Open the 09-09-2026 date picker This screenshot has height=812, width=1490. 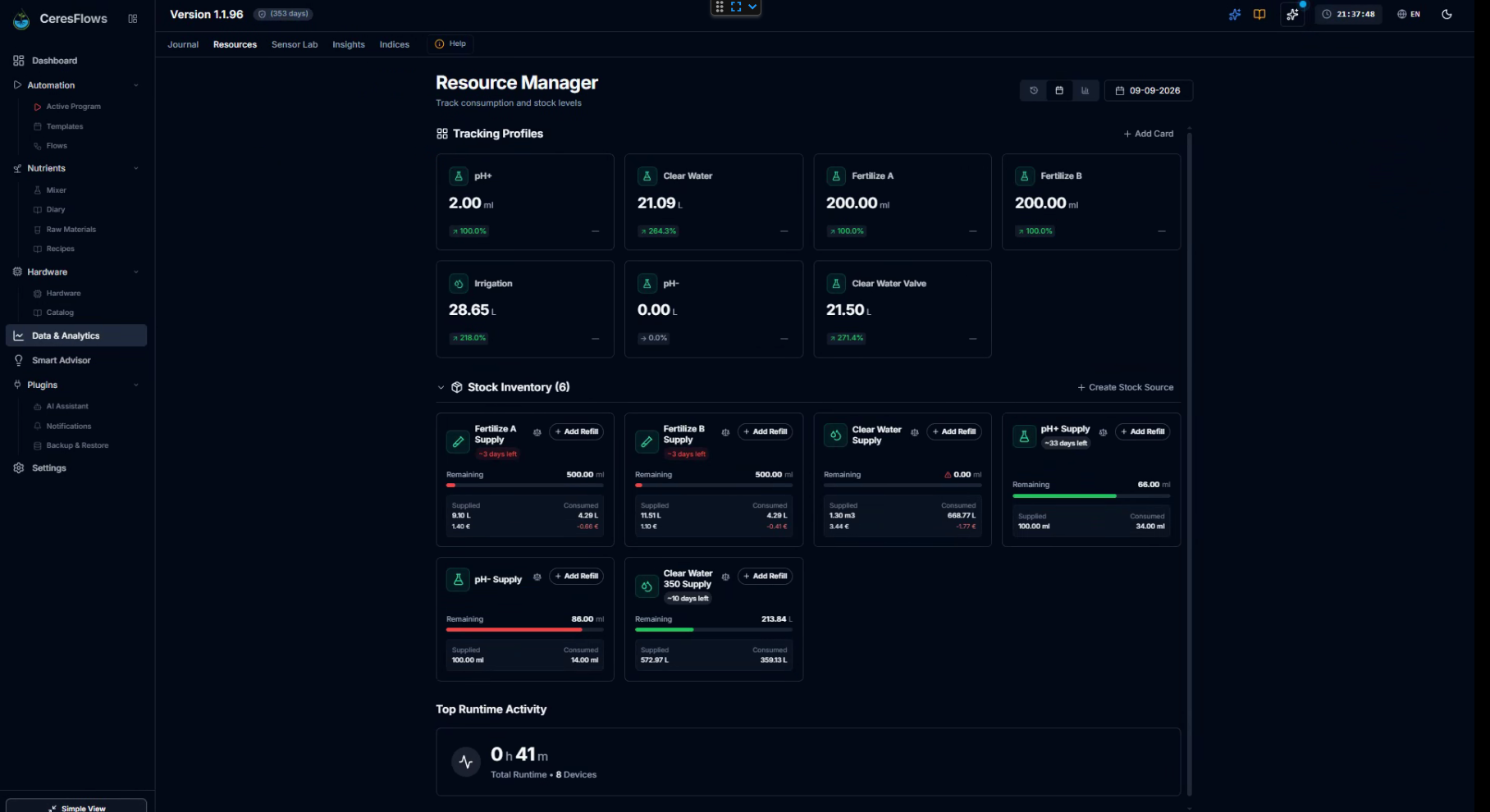[1148, 90]
